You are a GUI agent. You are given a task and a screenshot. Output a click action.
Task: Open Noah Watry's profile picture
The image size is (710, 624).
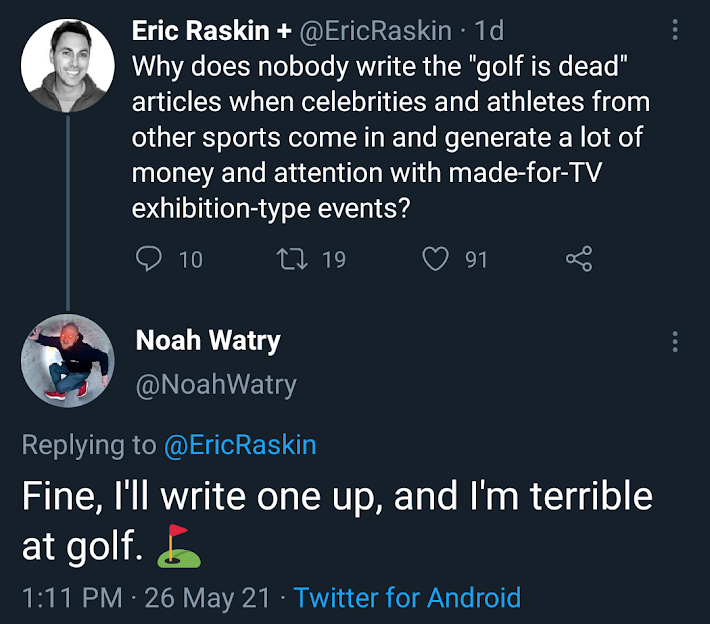(x=68, y=361)
